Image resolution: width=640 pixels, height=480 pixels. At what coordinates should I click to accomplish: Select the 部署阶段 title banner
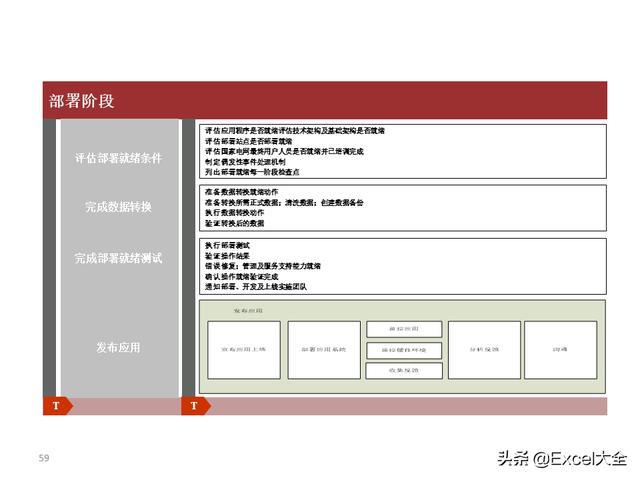pos(325,100)
